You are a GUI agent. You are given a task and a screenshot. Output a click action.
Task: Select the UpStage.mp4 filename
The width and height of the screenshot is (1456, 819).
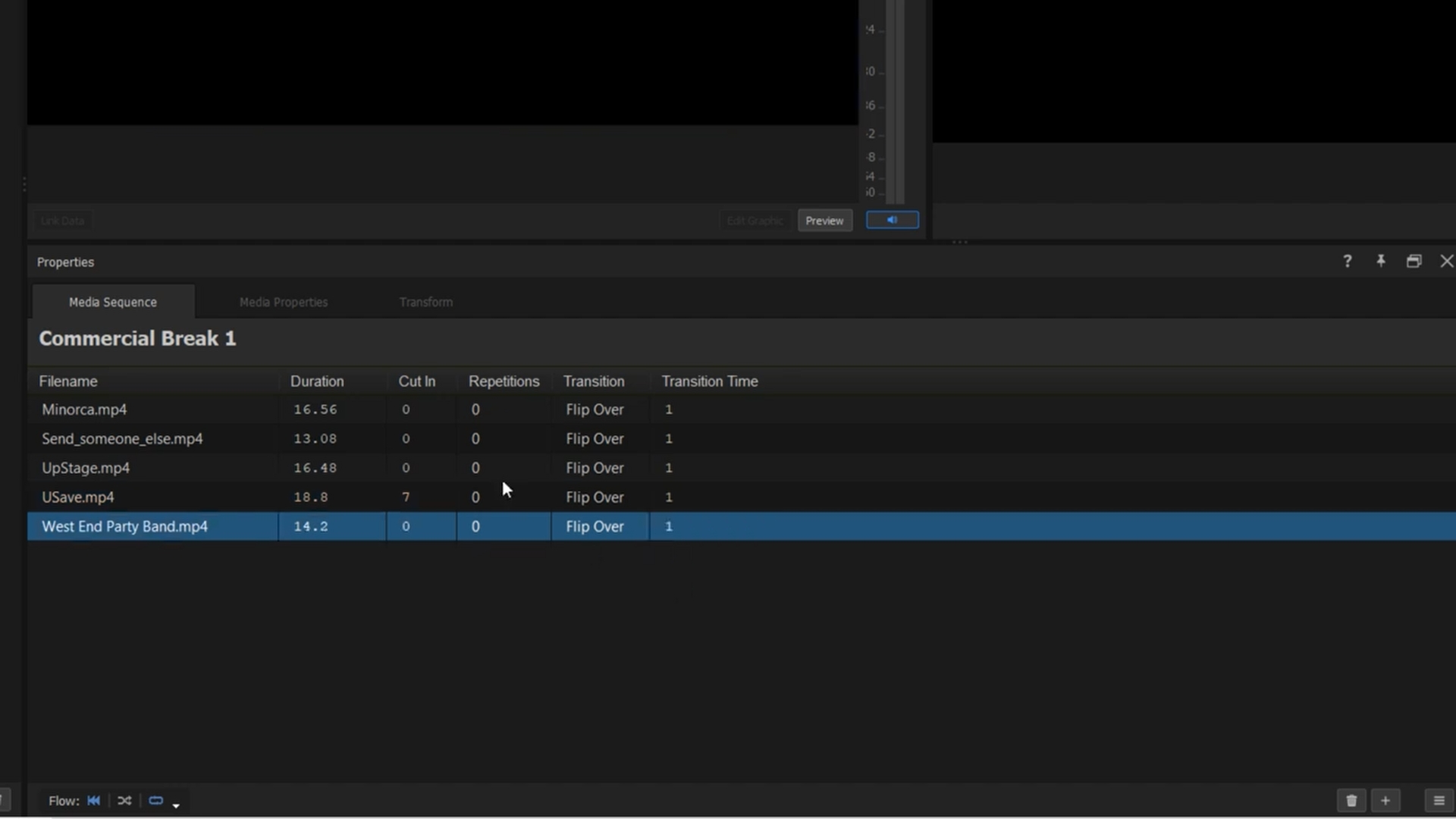[86, 468]
